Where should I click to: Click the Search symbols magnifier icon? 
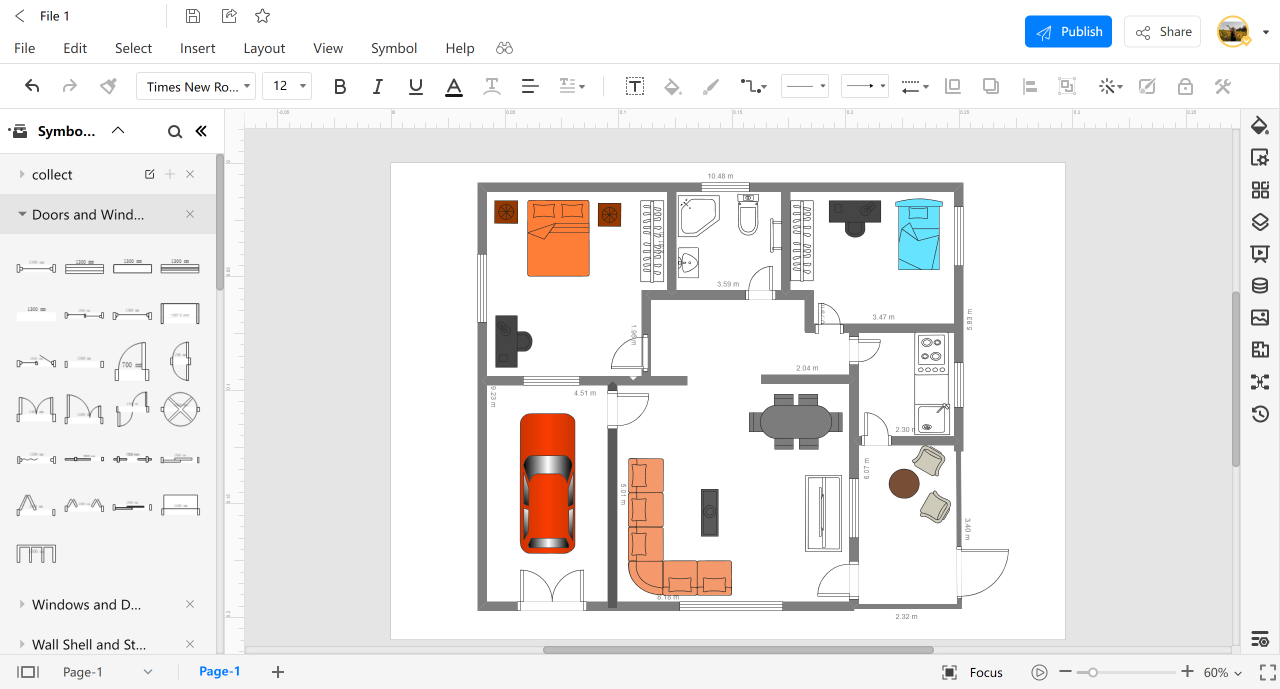[175, 131]
